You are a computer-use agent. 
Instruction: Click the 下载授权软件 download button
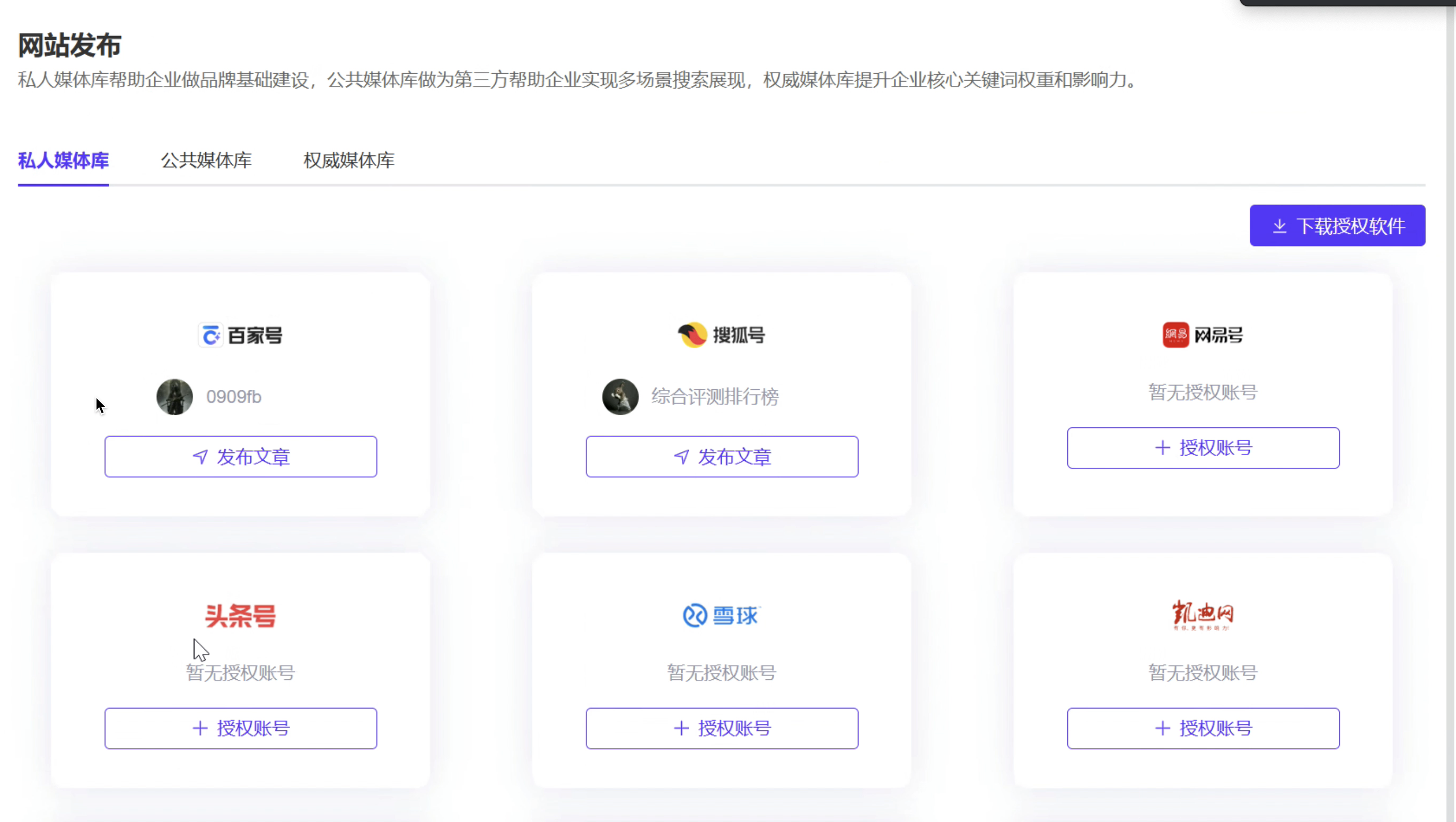[x=1337, y=225]
